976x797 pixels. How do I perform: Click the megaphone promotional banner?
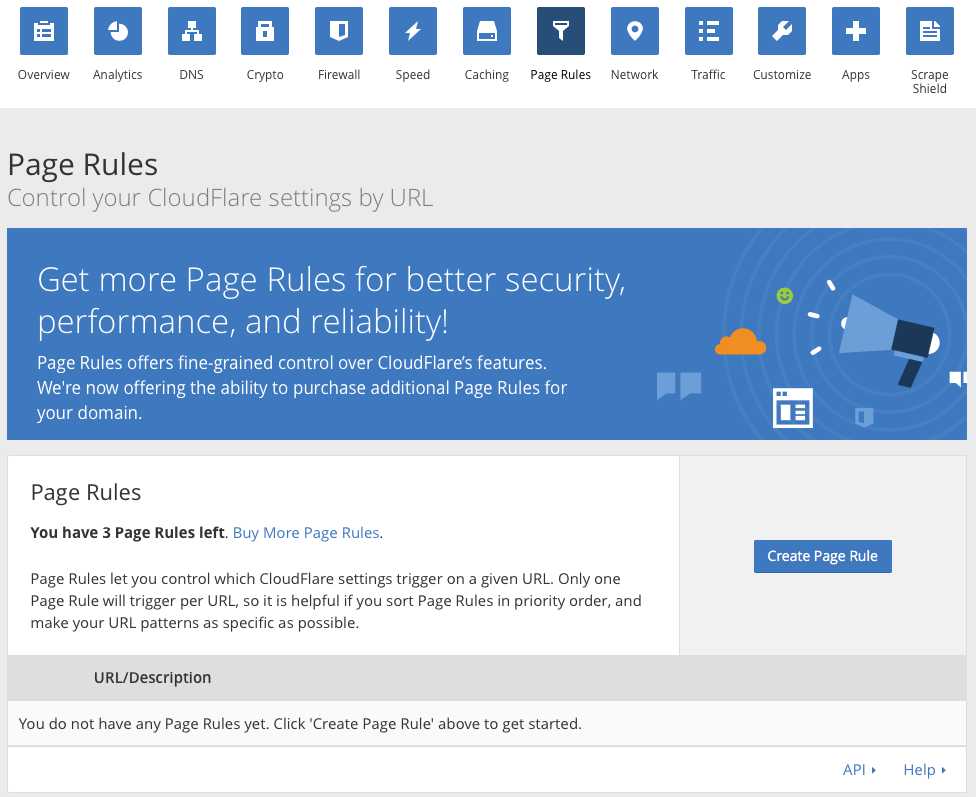coord(487,334)
